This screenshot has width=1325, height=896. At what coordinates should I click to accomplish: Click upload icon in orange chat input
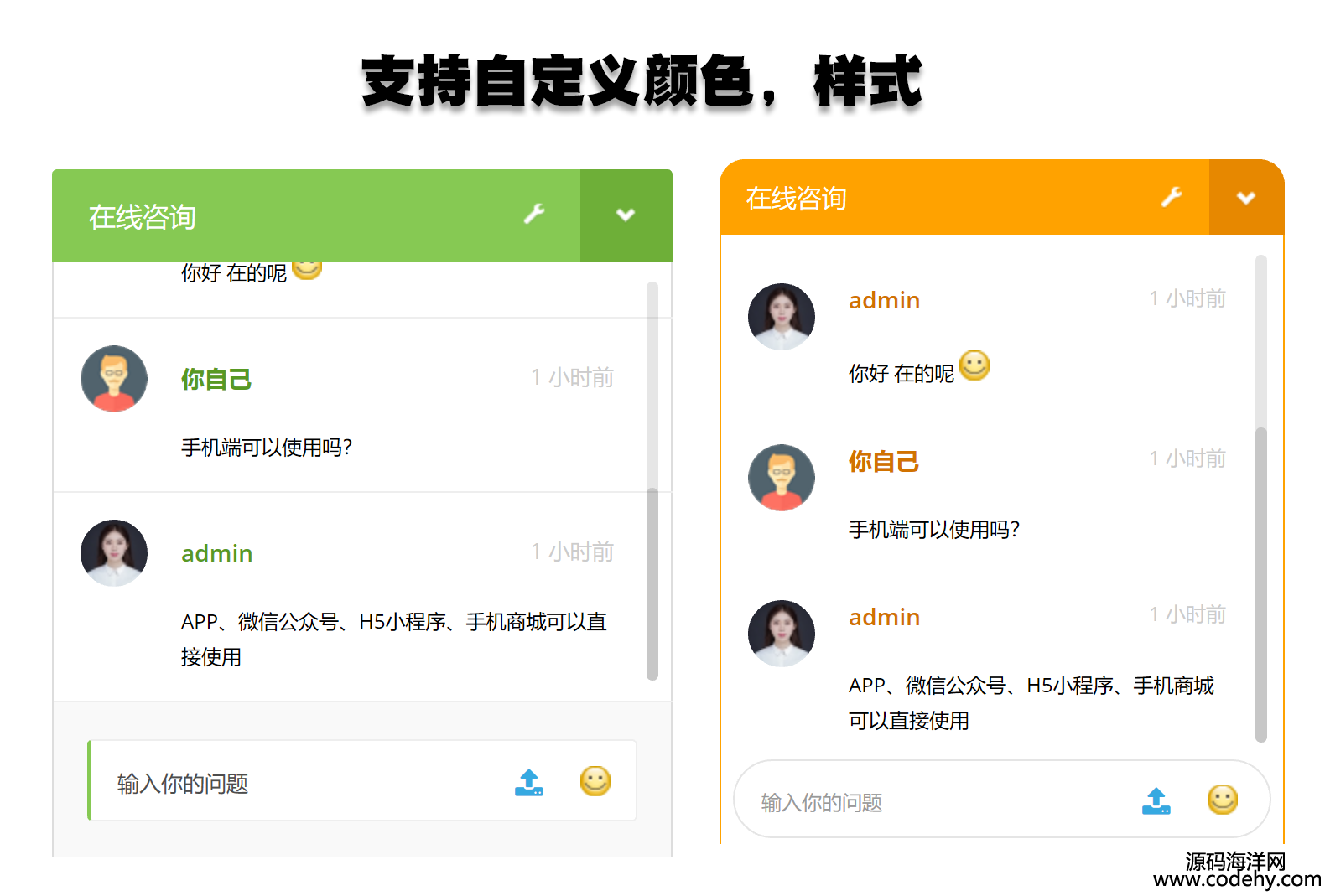click(1156, 800)
